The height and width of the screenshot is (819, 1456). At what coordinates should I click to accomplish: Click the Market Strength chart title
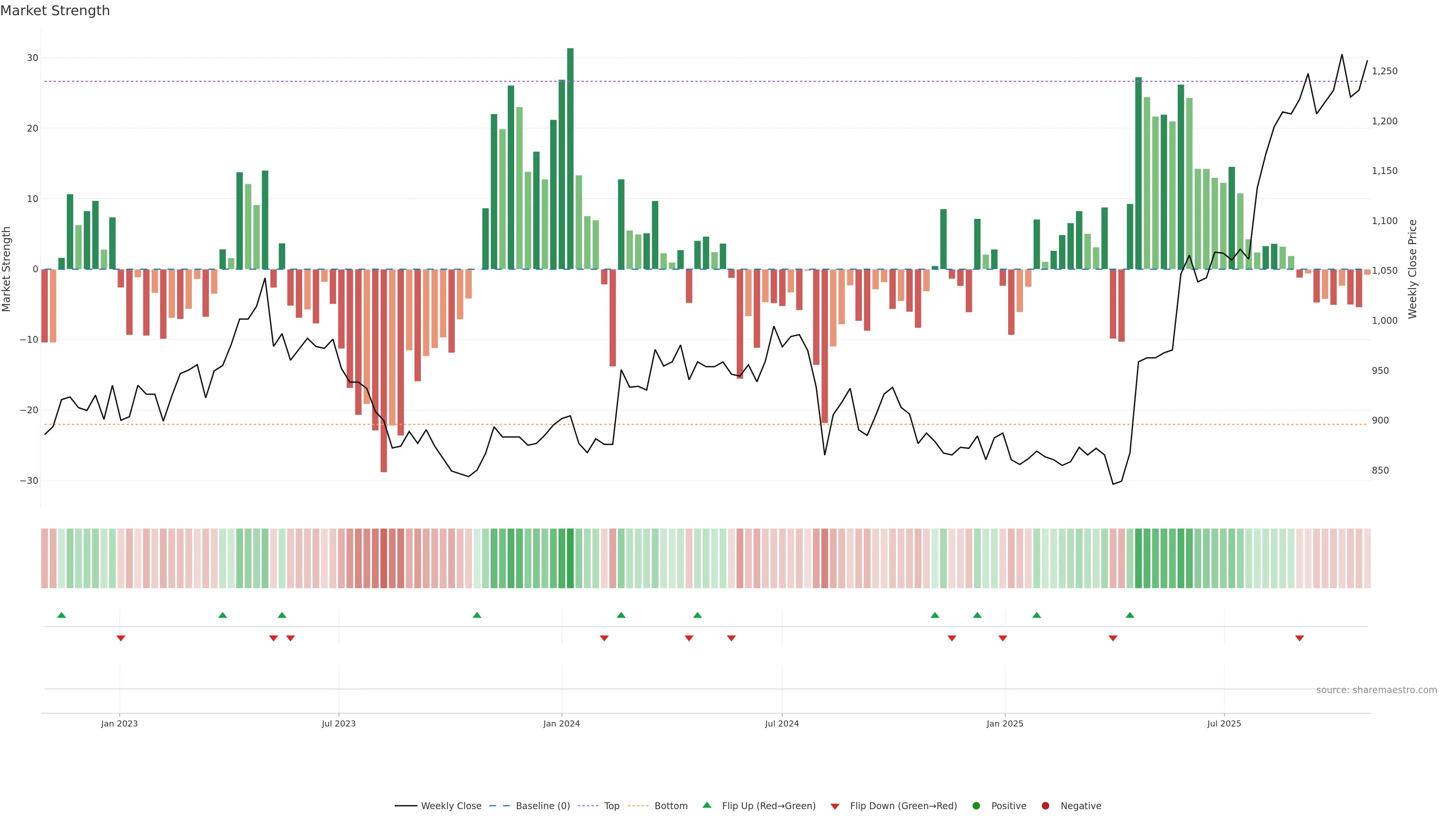coord(55,11)
